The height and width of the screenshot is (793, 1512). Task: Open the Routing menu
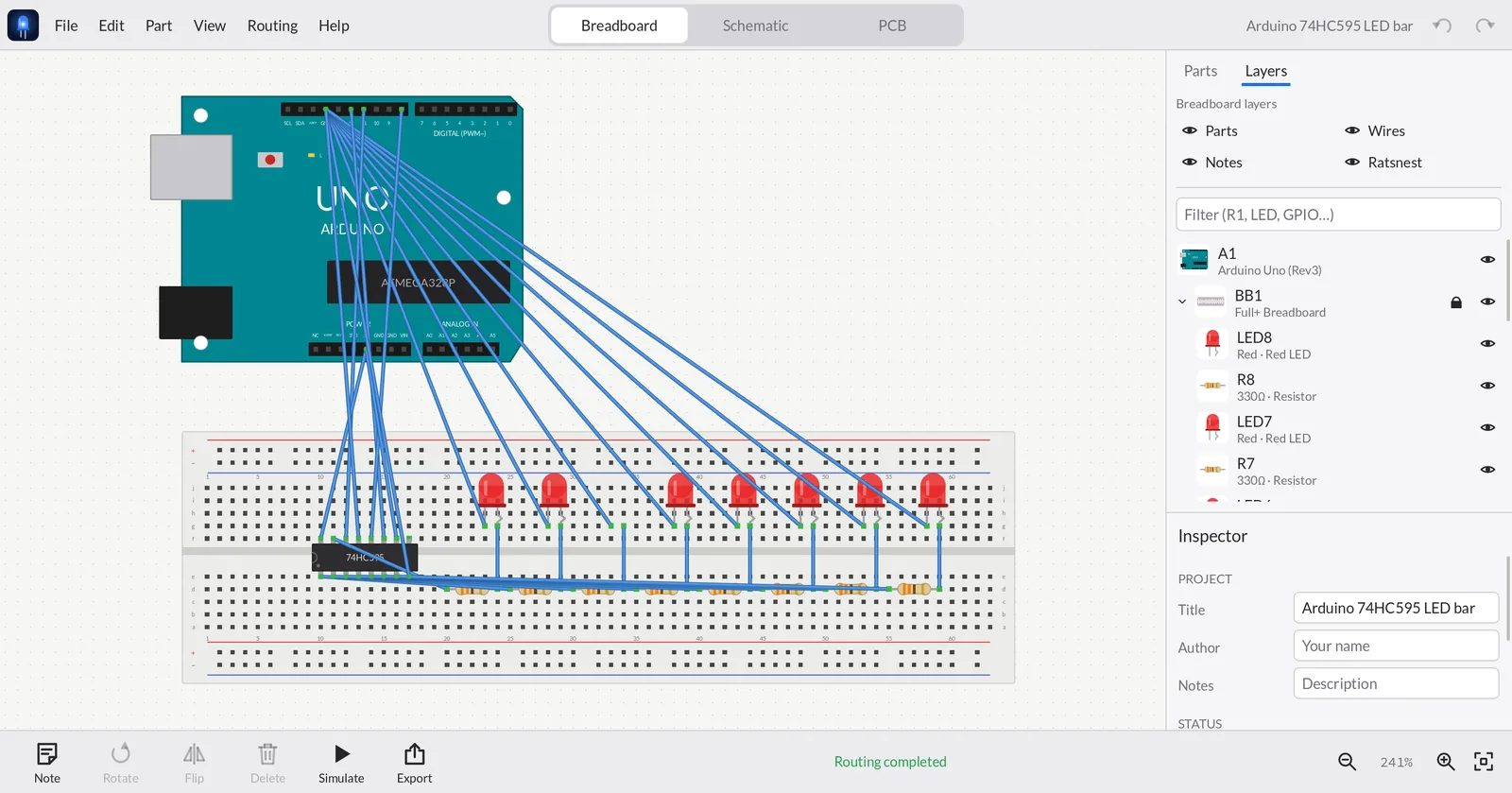click(x=272, y=26)
